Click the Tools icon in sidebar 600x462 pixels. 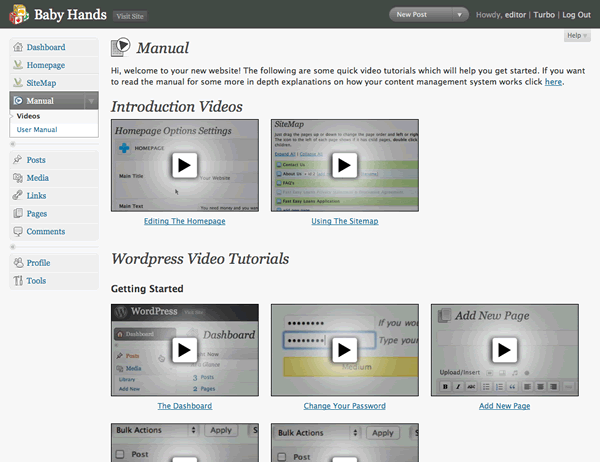(18, 281)
